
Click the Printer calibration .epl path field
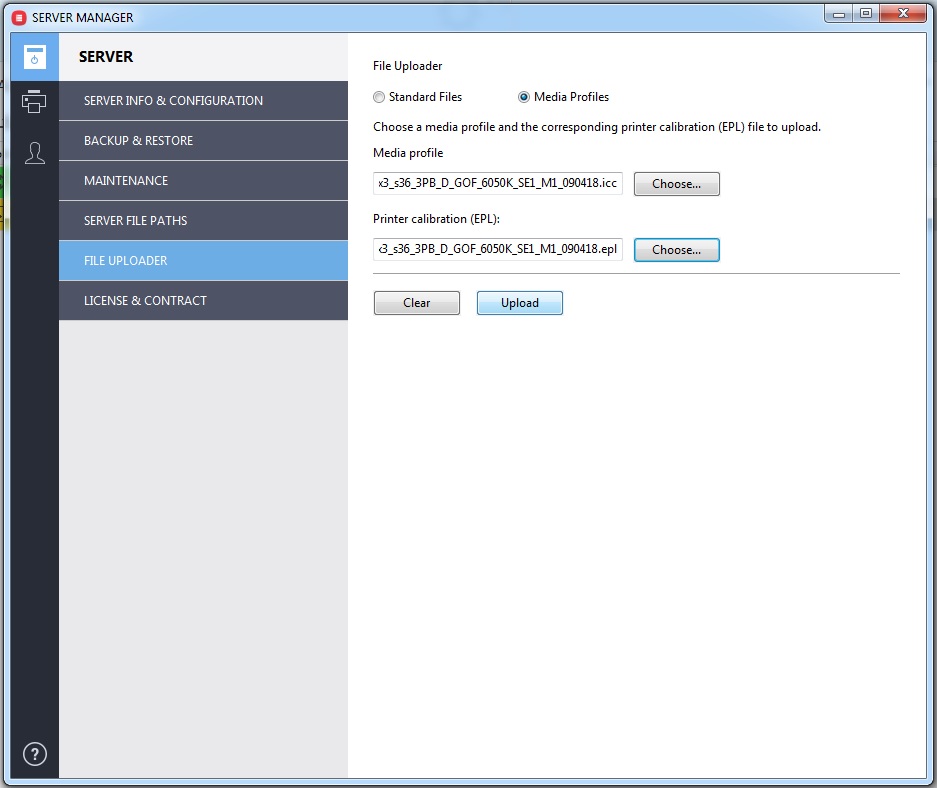pos(498,249)
